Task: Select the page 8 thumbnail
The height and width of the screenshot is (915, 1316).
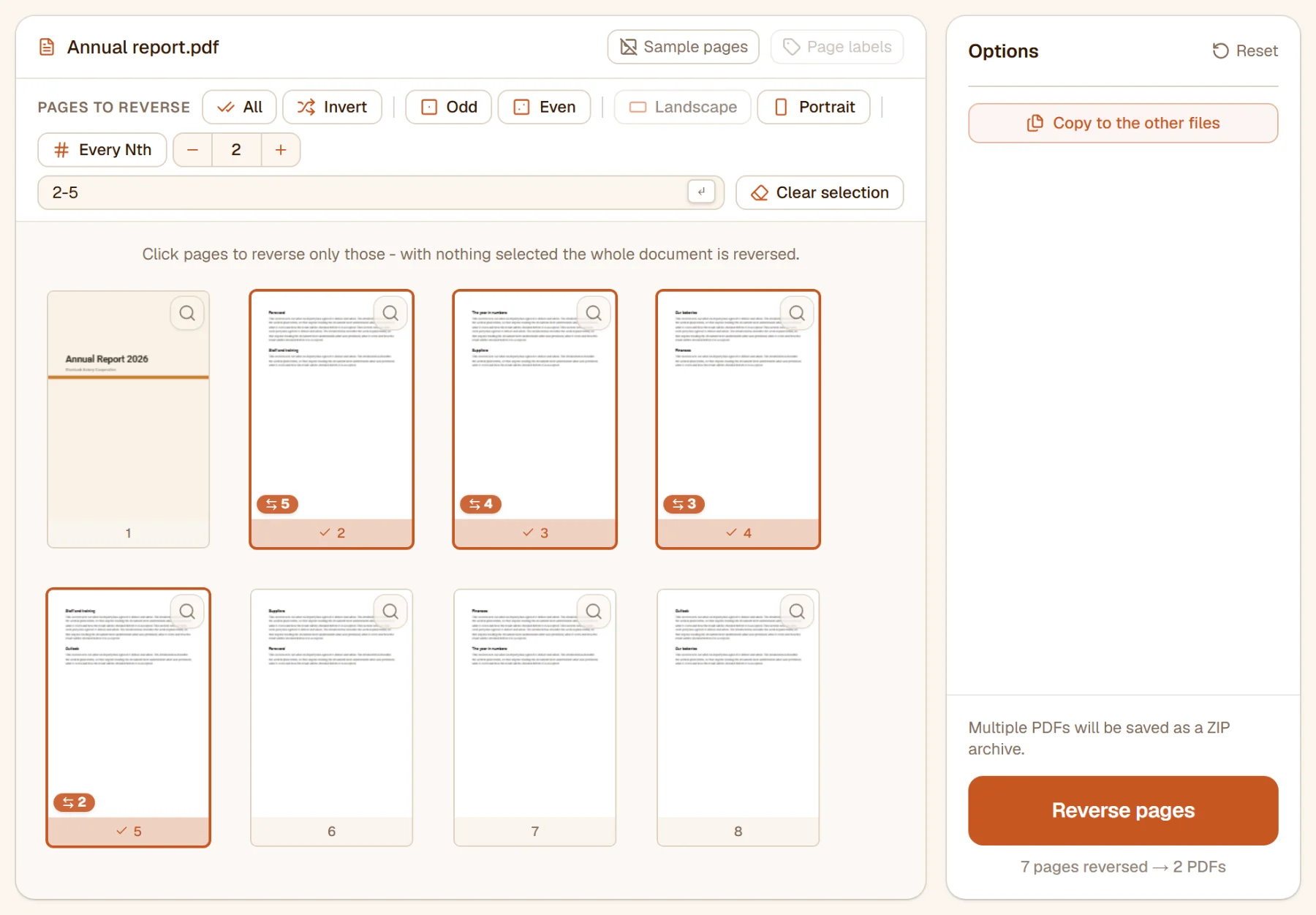Action: 738,718
